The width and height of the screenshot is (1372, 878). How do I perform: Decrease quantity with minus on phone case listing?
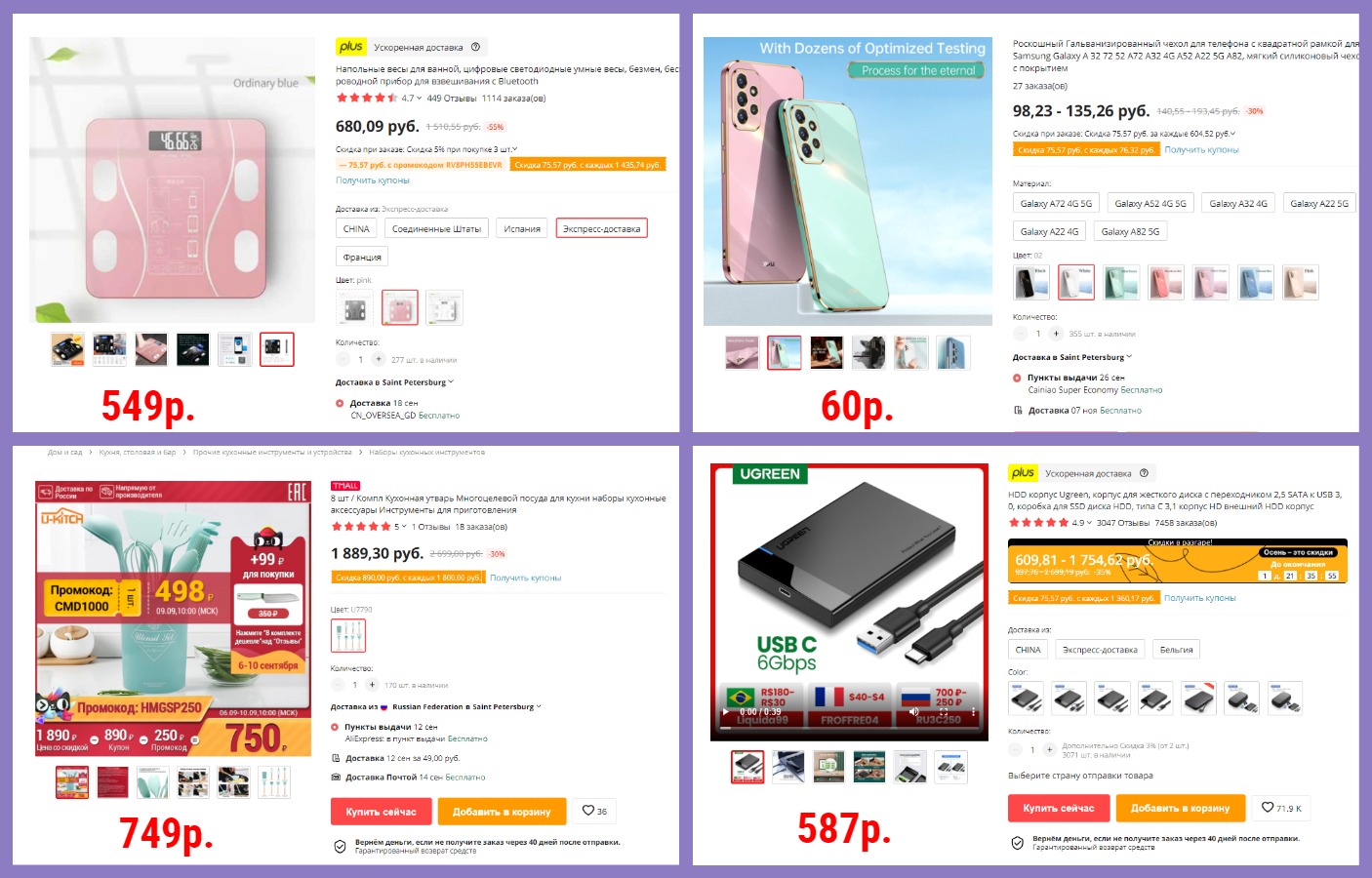(x=1021, y=334)
